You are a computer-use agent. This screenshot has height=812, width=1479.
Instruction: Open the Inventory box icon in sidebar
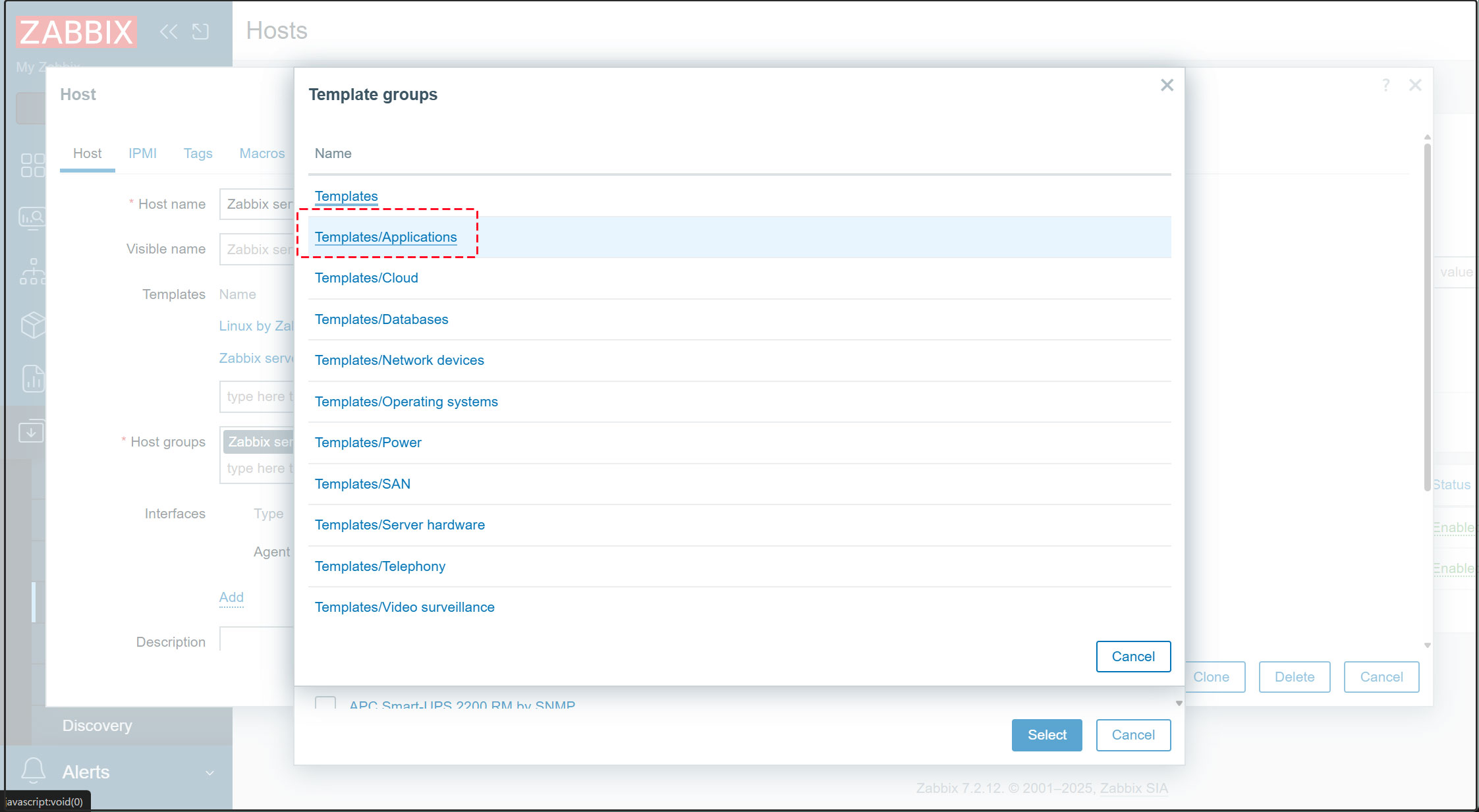(32, 325)
